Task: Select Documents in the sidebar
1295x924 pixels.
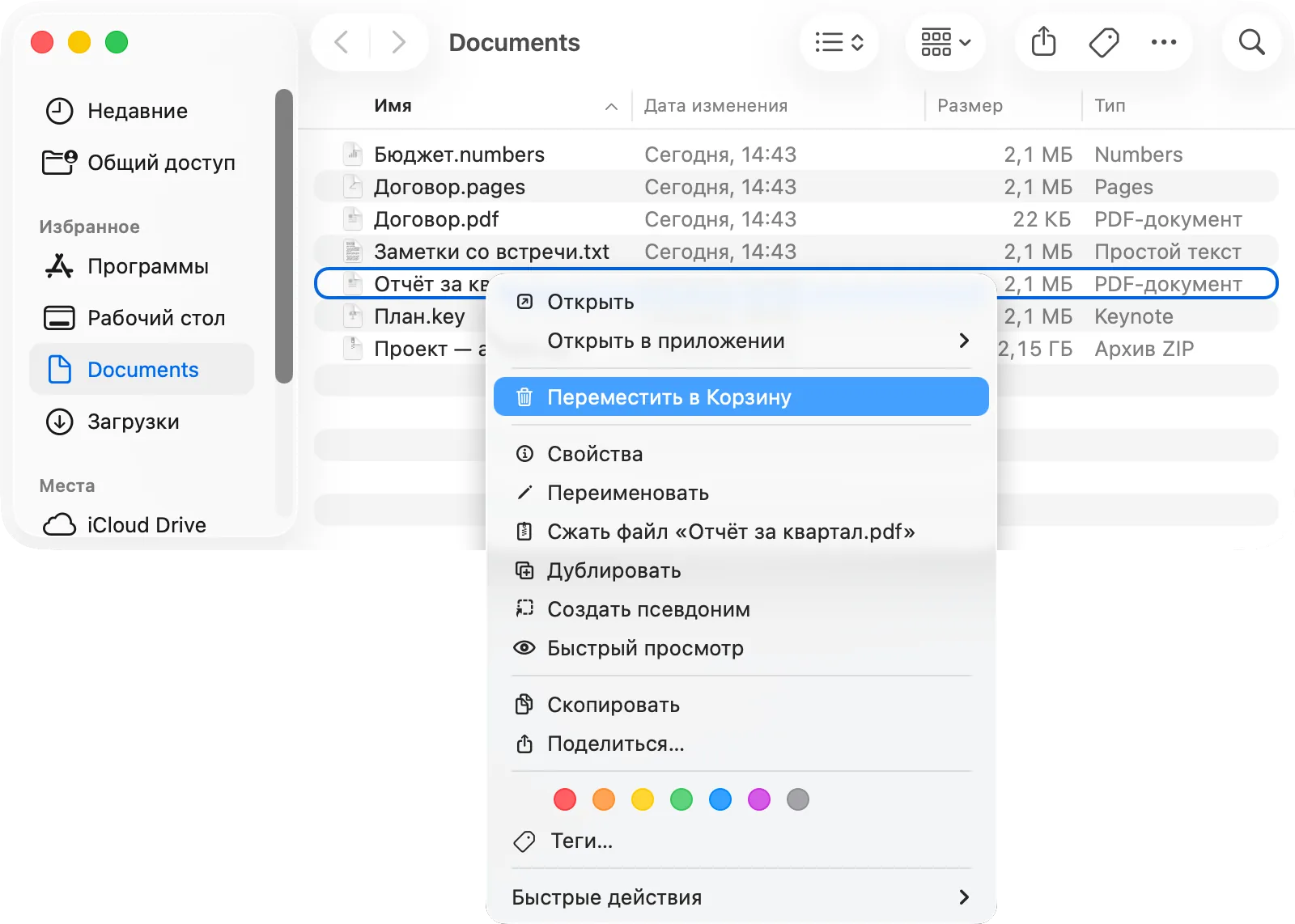Action: click(142, 370)
